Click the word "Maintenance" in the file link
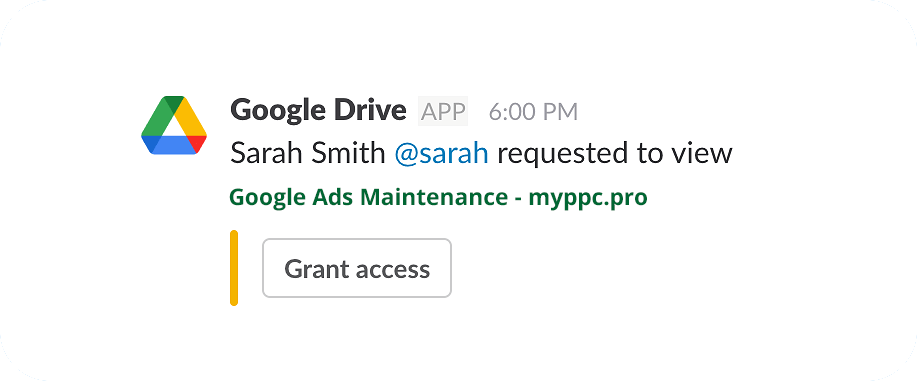Viewport: 917px width, 381px height. 434,197
